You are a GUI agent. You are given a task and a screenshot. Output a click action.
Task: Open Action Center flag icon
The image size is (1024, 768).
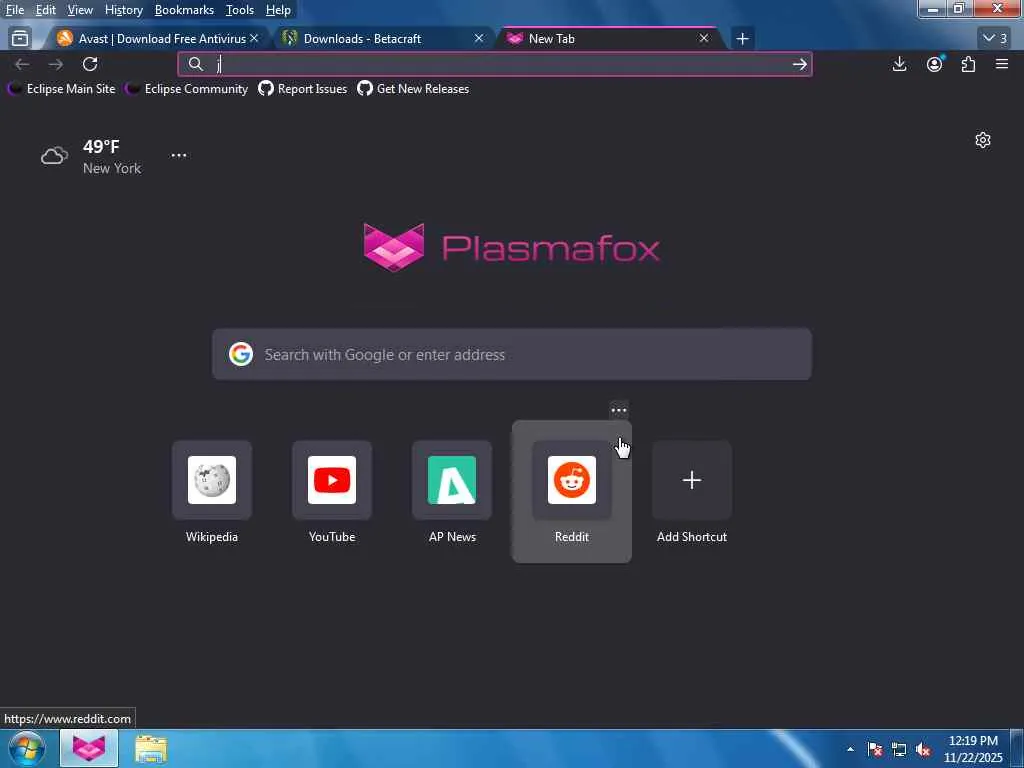click(875, 749)
